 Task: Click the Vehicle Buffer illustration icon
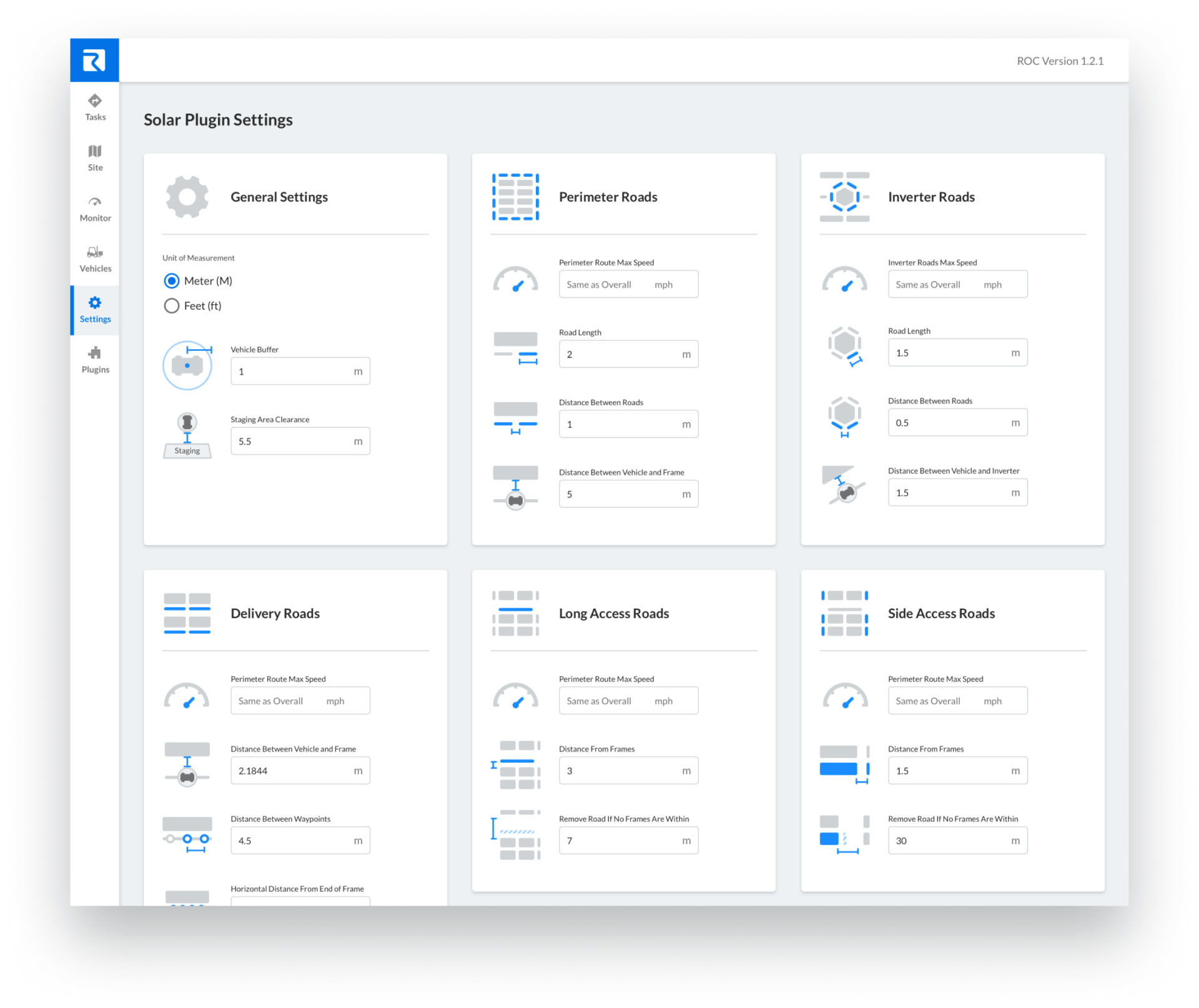click(187, 365)
